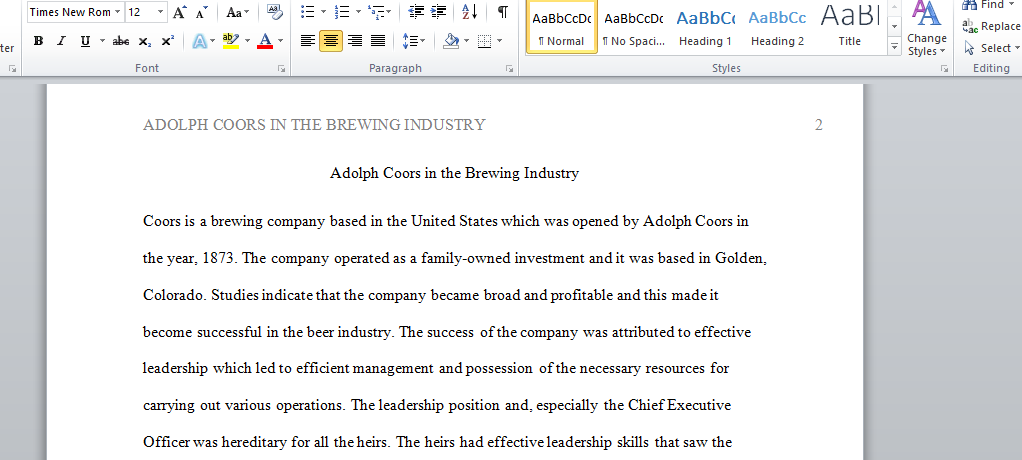Image resolution: width=1022 pixels, height=460 pixels.
Task: Open the Clipboard pane launcher
Action: [x=12, y=68]
